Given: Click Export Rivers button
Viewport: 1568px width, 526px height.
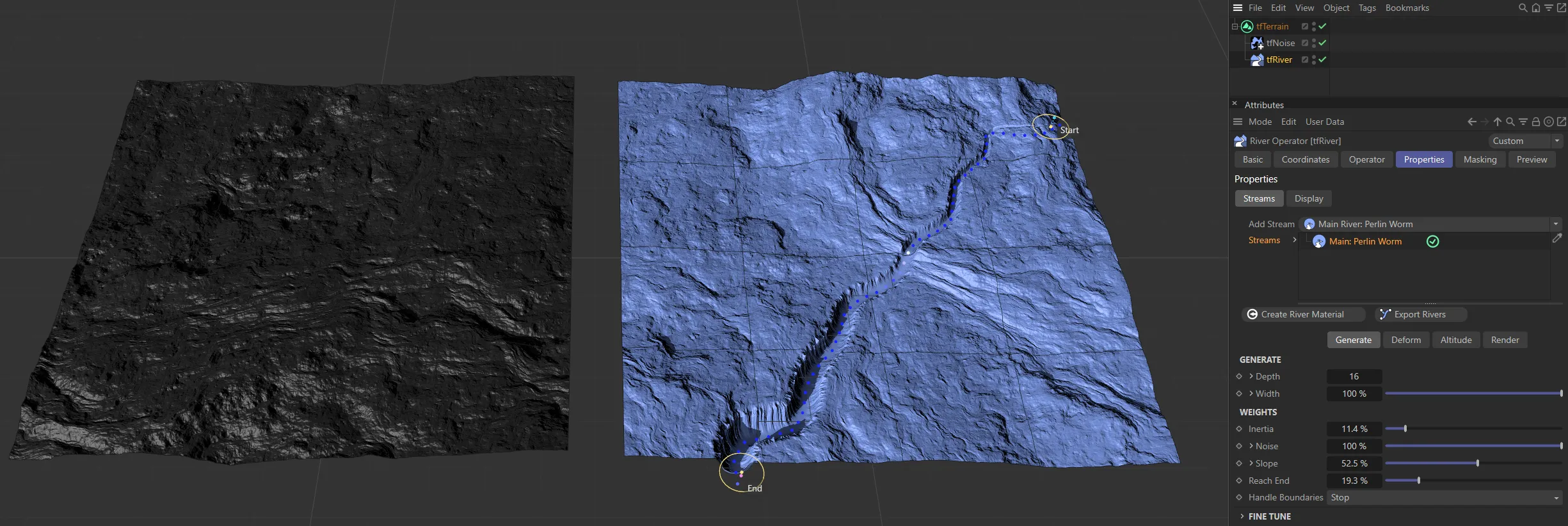Looking at the screenshot, I should pos(1420,314).
